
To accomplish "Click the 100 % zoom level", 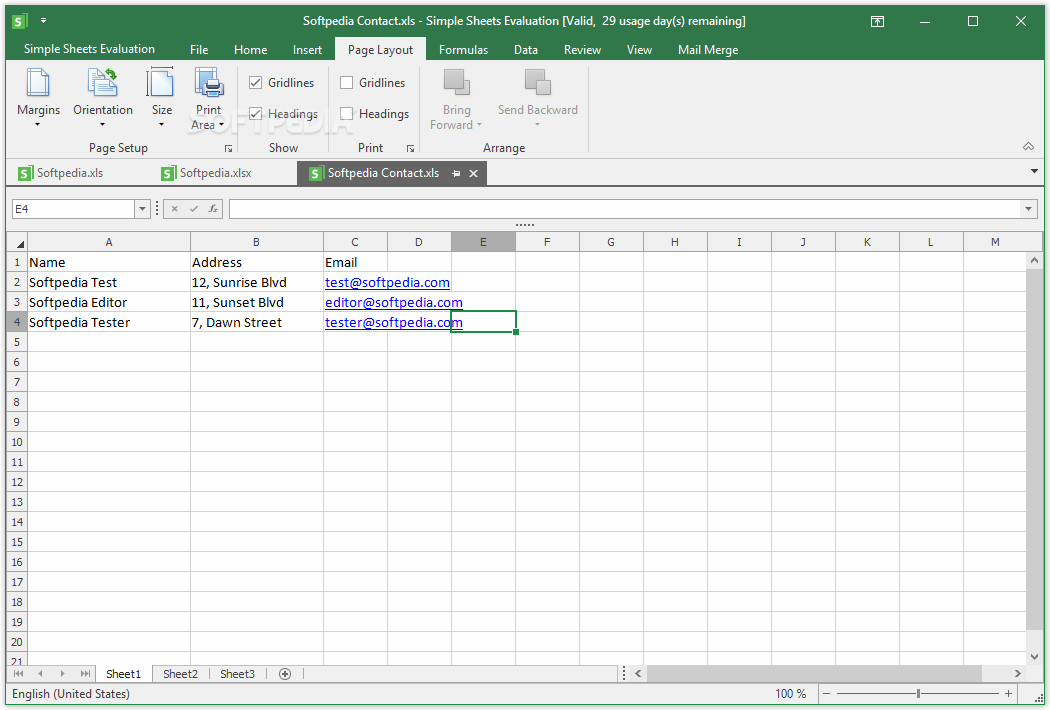I will [790, 694].
